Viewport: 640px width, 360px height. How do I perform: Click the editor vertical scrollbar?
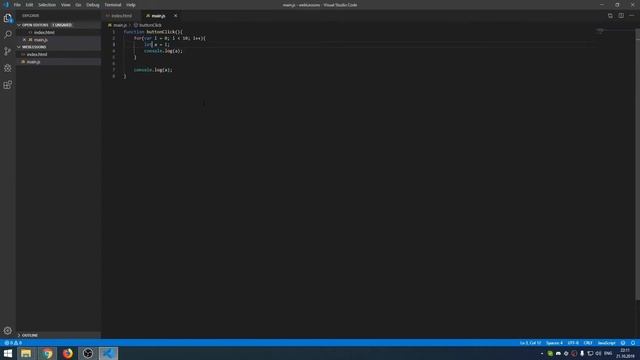pyautogui.click(x=638, y=163)
